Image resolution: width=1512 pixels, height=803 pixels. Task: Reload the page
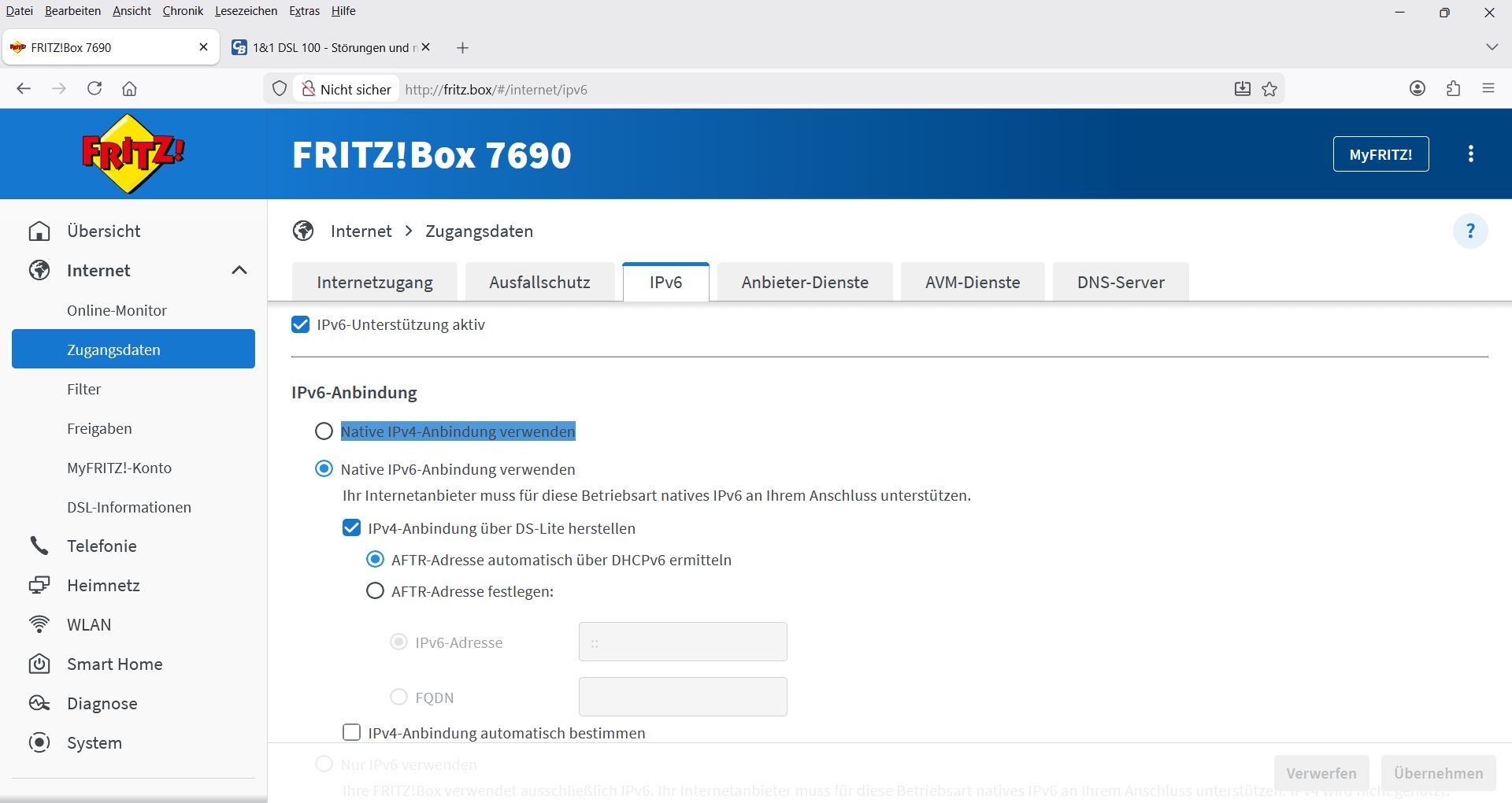point(94,89)
